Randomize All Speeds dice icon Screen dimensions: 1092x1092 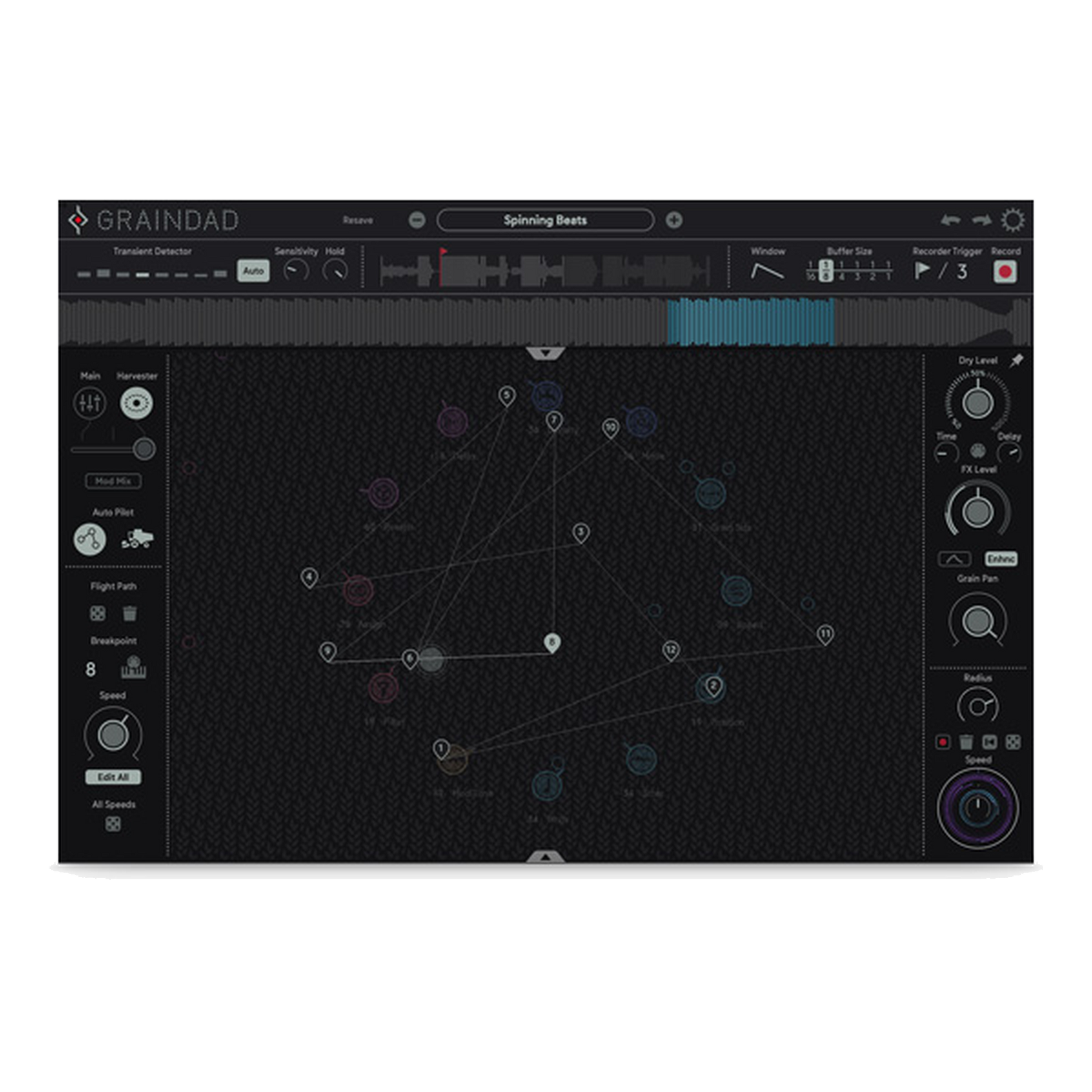(113, 824)
